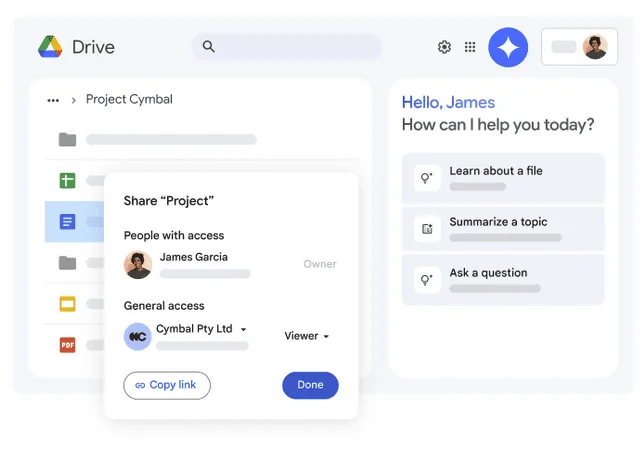This screenshot has height=449, width=643.
Task: Select the top gray folder icon
Action: coord(67,140)
